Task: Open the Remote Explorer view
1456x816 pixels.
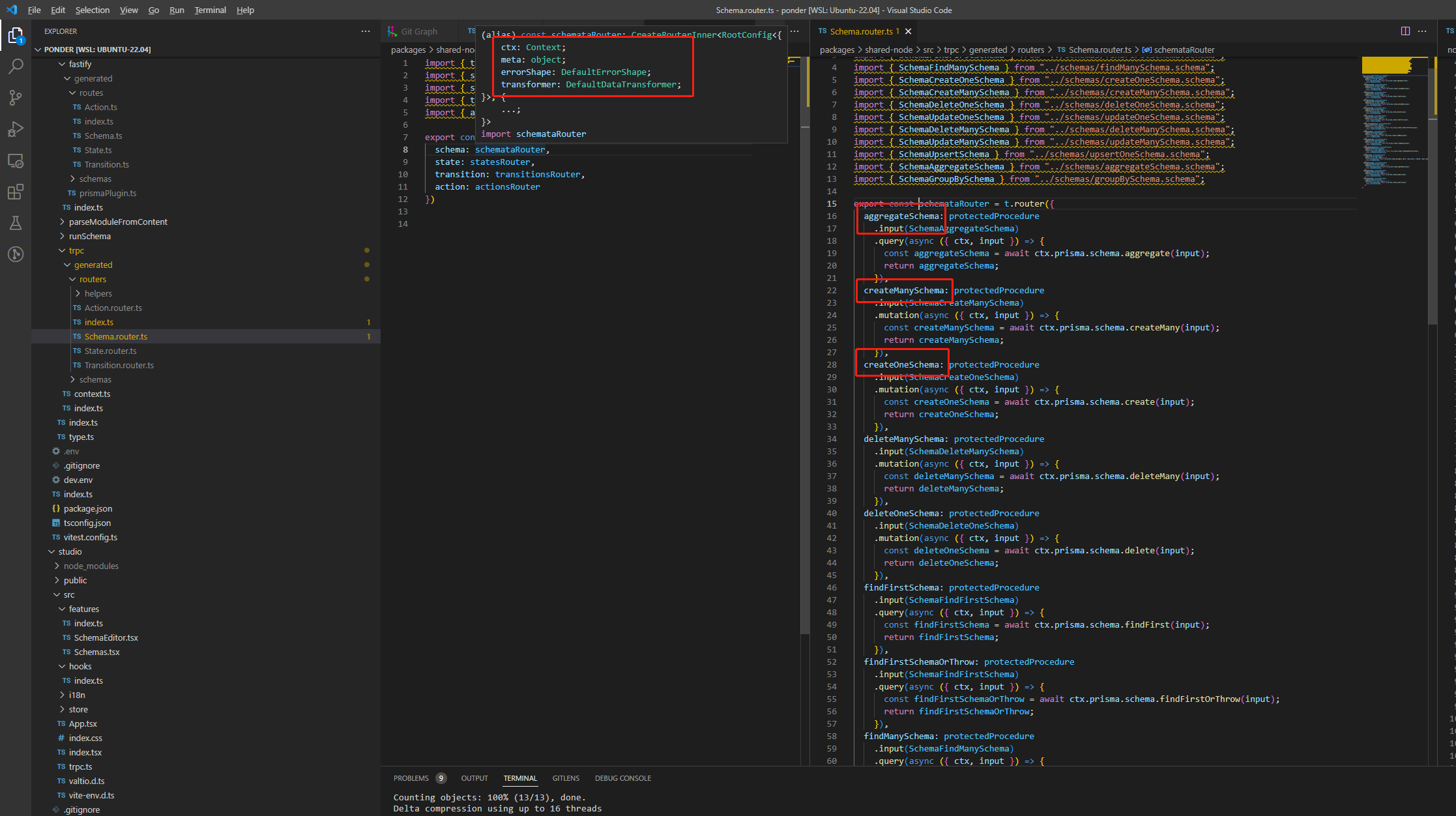Action: 16,160
